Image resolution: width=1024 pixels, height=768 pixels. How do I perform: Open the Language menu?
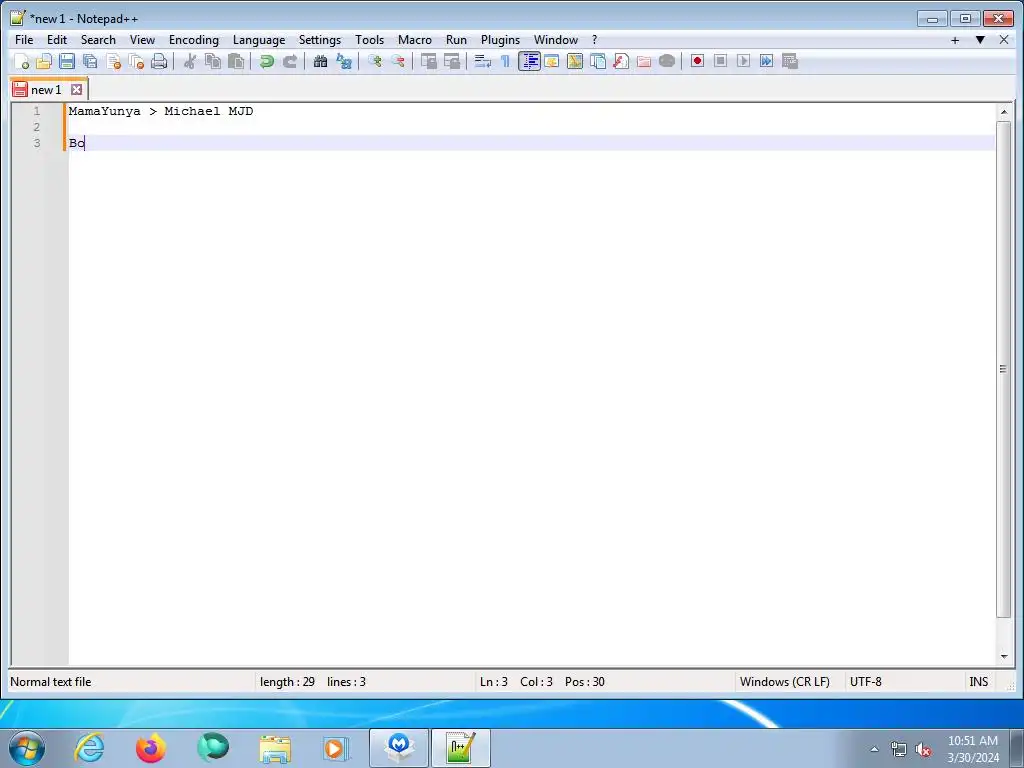click(x=259, y=40)
